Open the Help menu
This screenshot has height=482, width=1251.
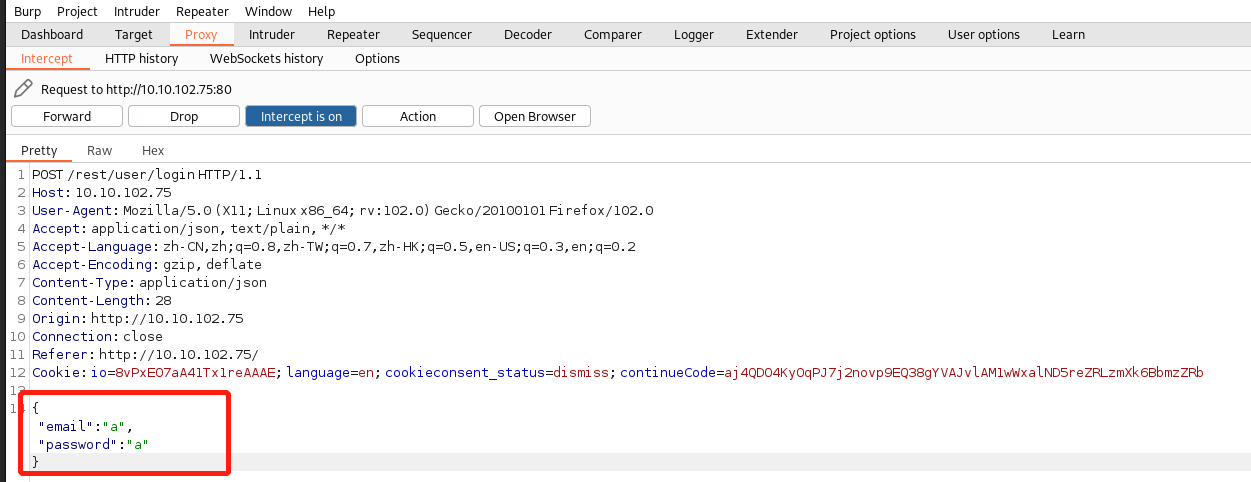click(x=321, y=11)
